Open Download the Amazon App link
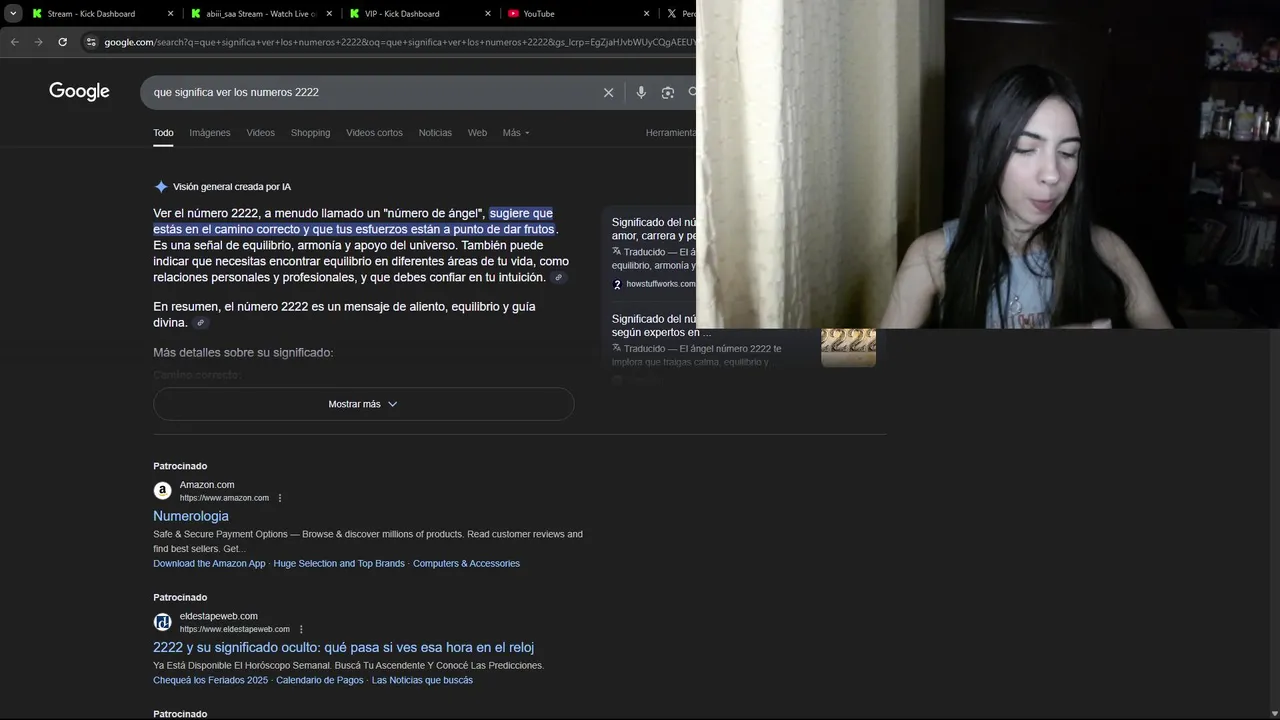 click(209, 564)
